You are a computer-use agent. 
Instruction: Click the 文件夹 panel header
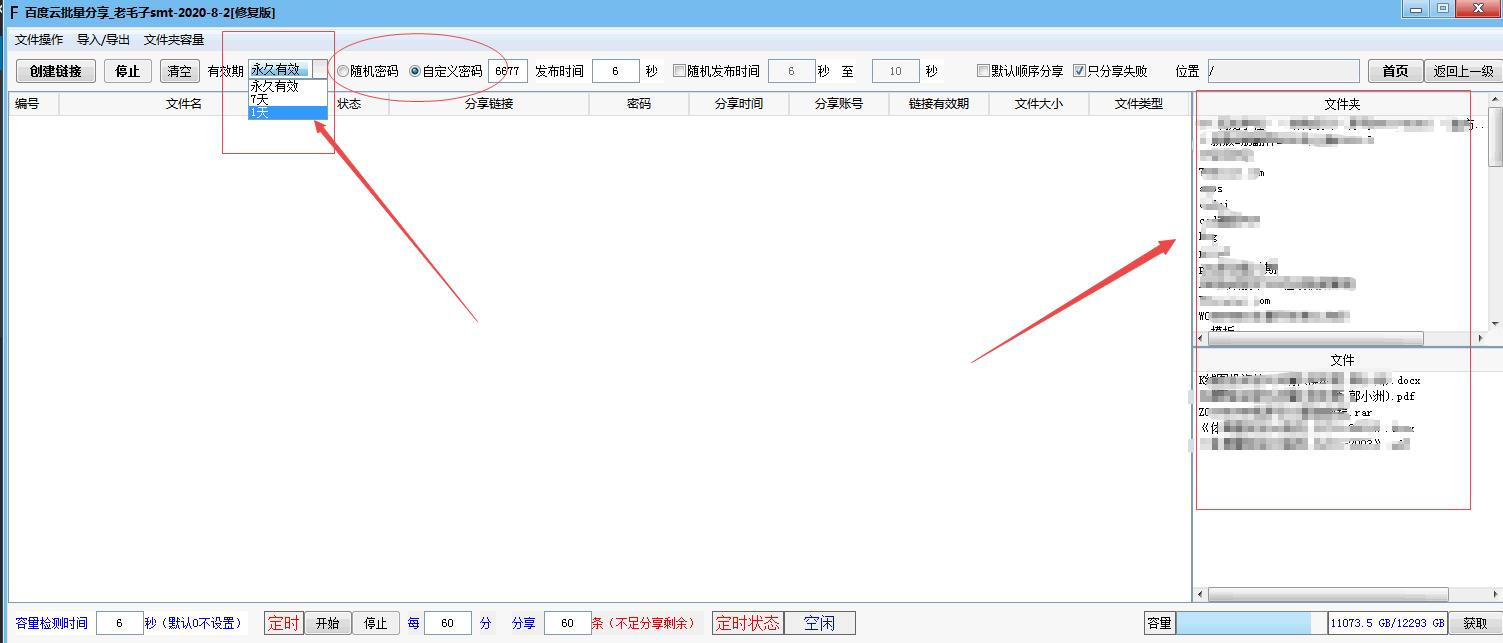click(x=1342, y=104)
